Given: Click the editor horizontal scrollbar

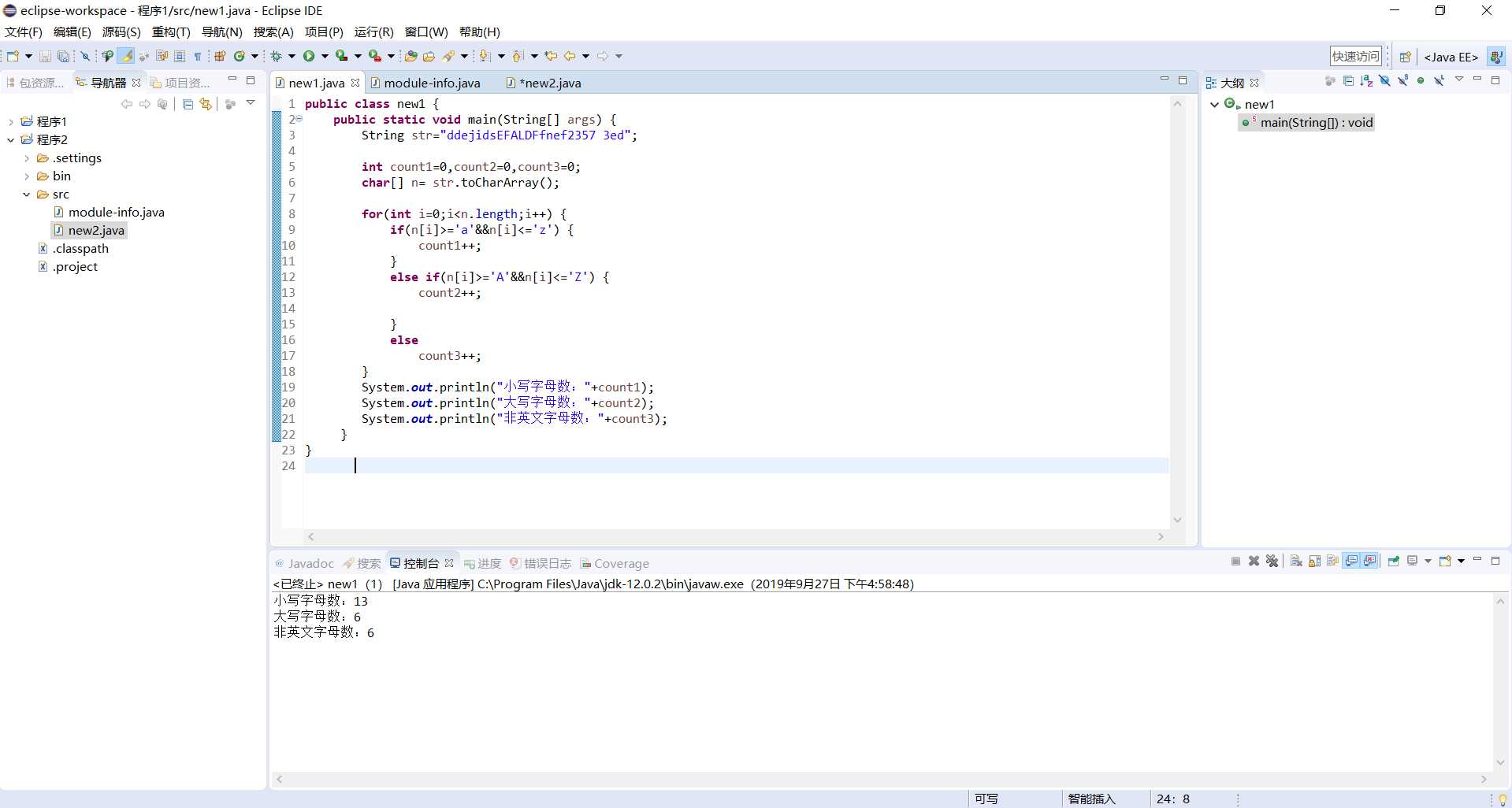Looking at the screenshot, I should (735, 537).
